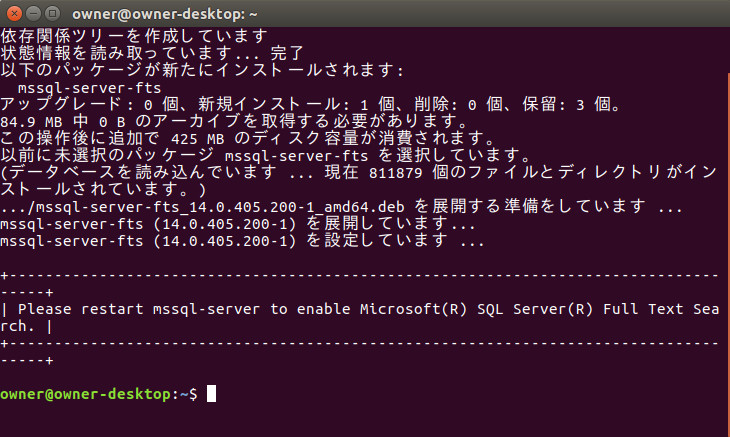Click the '811879' file count number
Screen dimensions: 730x437
pyautogui.click(x=372, y=173)
